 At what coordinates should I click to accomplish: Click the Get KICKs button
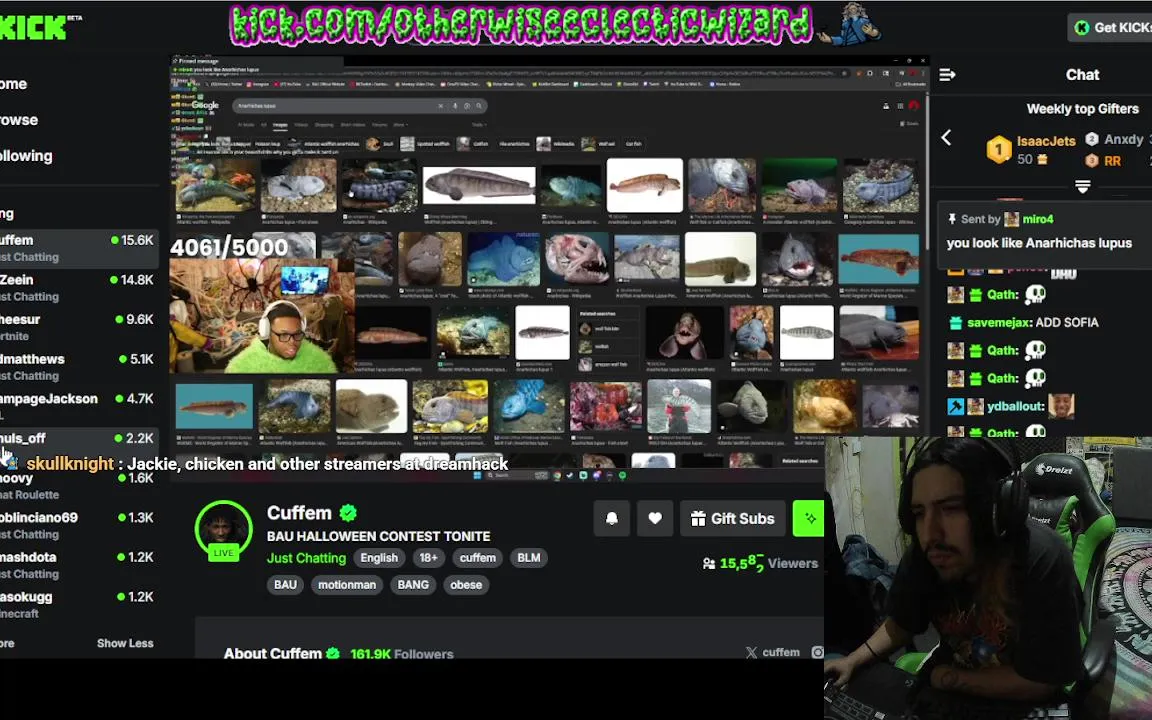[1111, 27]
